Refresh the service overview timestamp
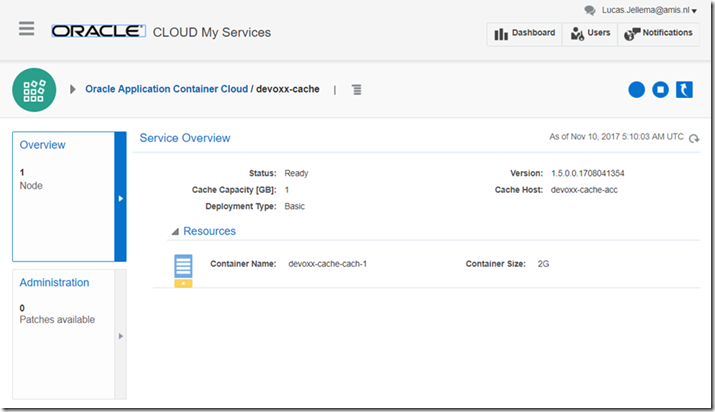 pos(694,138)
